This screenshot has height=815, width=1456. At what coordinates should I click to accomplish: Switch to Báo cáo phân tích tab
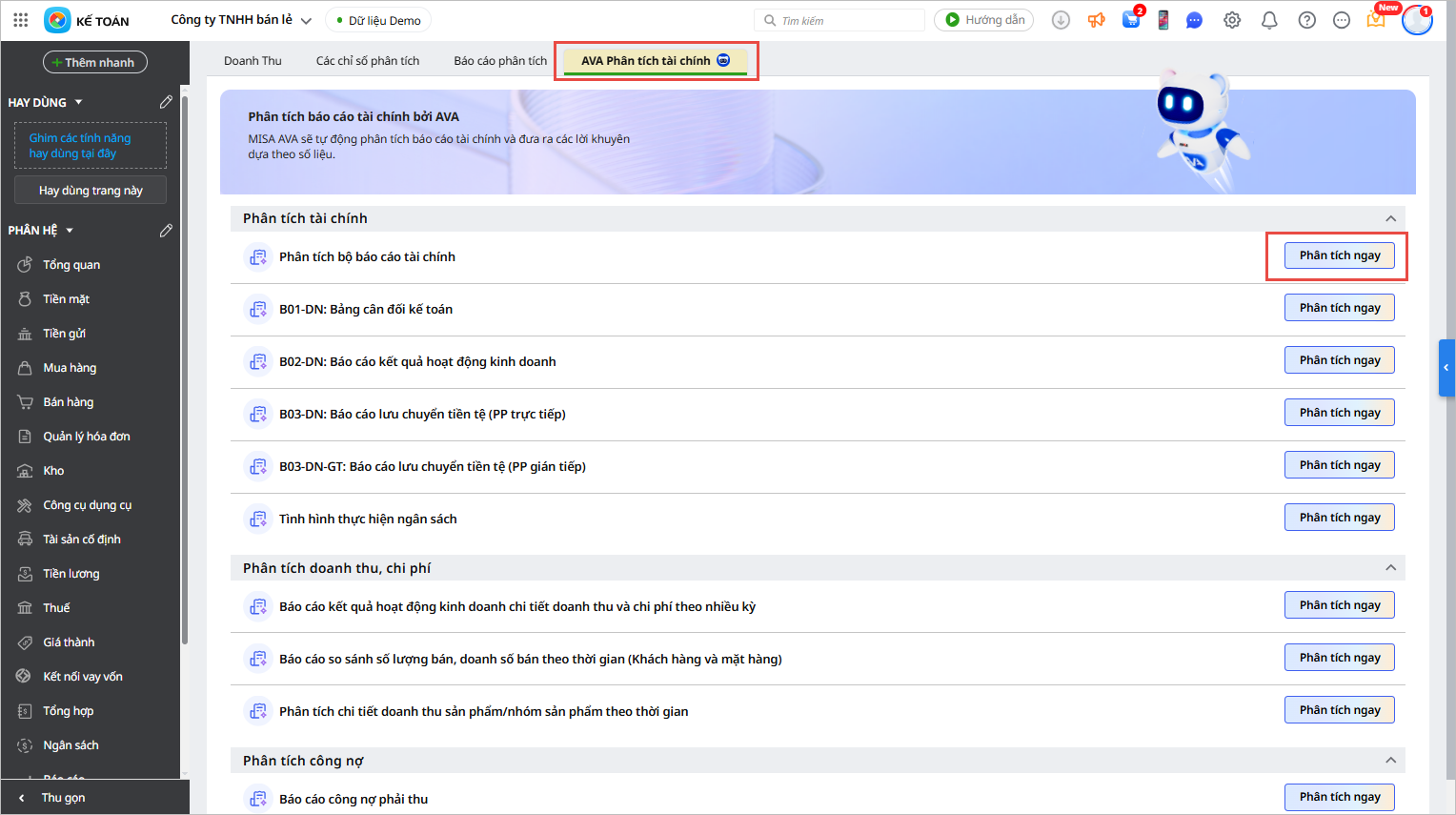500,61
